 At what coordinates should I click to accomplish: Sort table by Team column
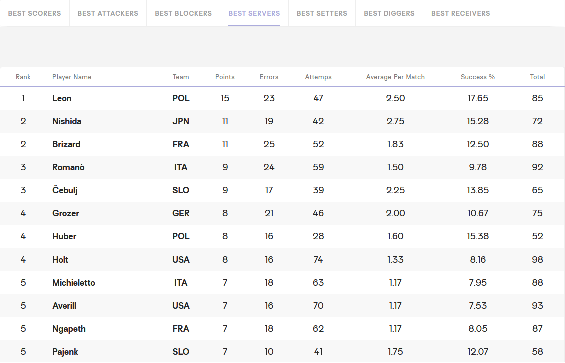click(x=181, y=77)
